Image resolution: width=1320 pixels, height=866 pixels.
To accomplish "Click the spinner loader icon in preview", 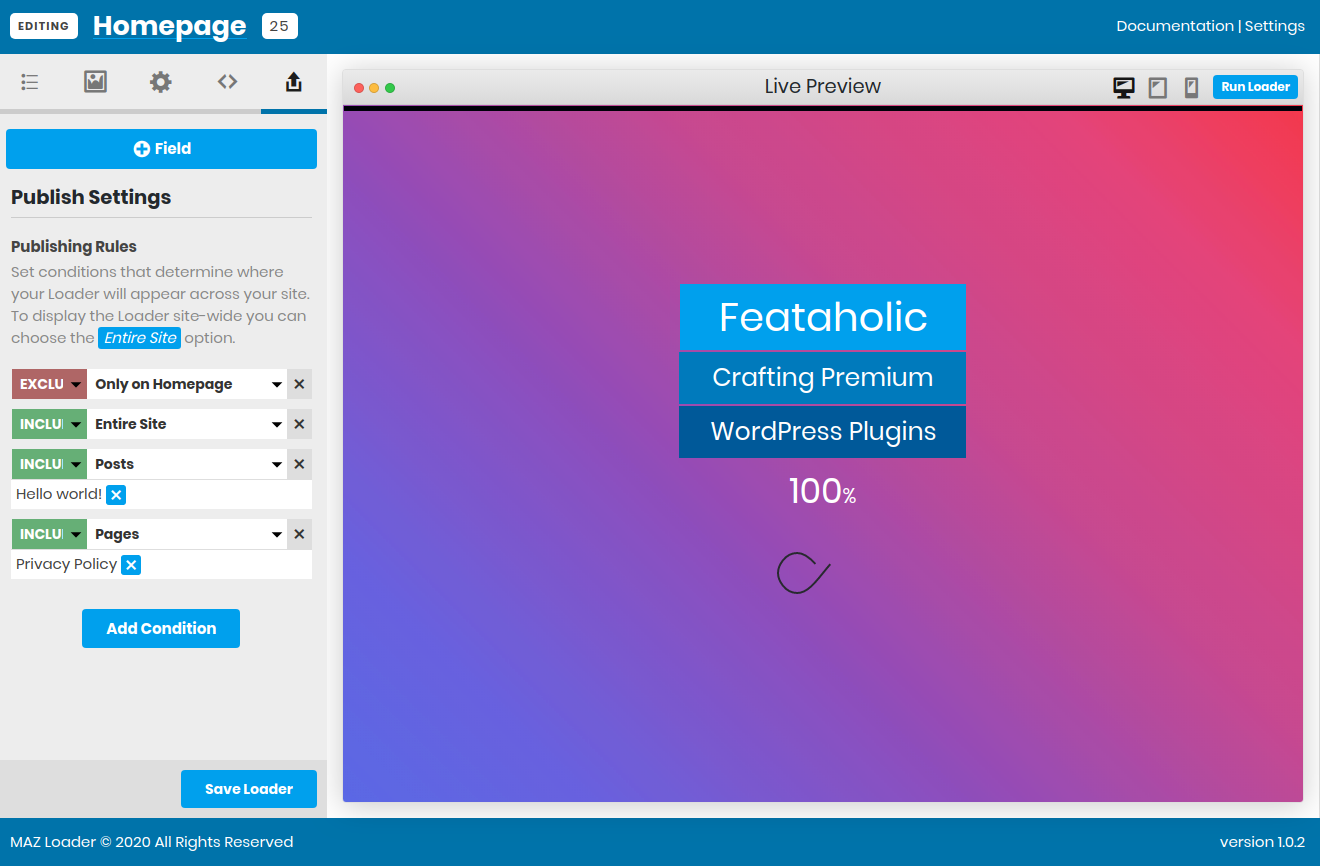I will pos(804,573).
